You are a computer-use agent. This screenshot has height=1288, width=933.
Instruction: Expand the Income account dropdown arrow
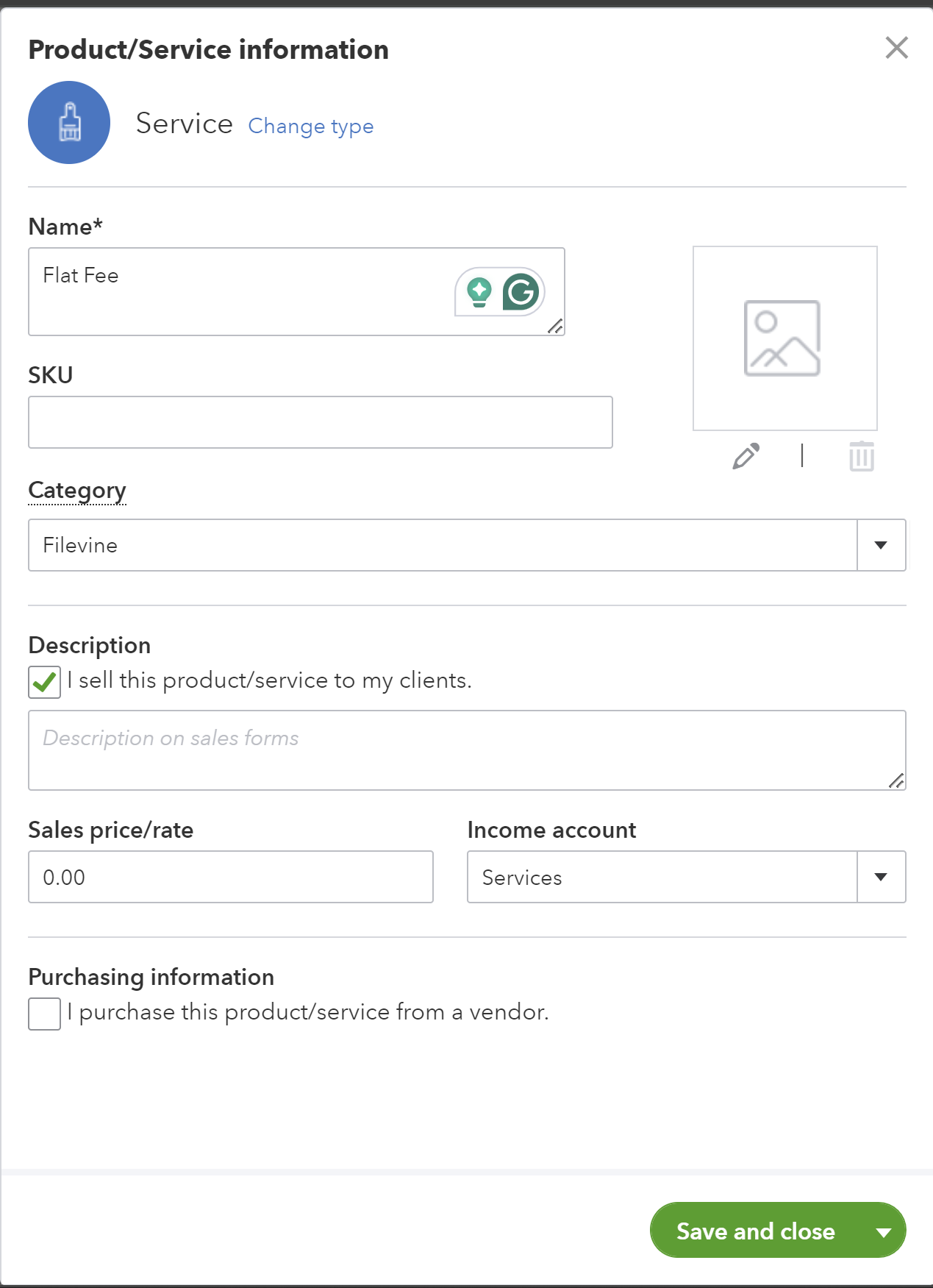point(881,877)
